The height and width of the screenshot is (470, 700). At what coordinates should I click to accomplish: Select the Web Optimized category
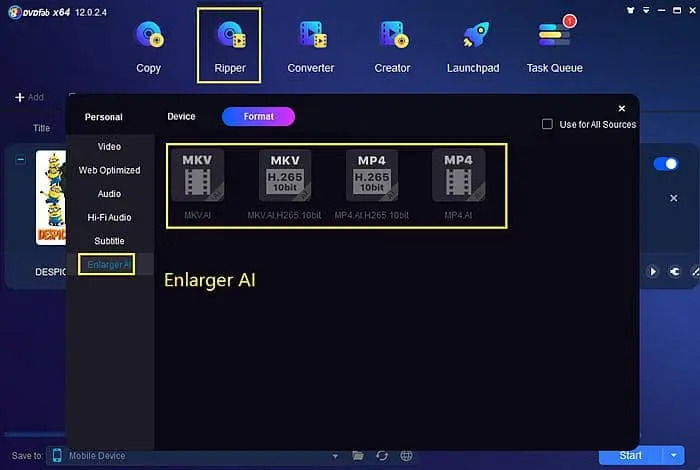pyautogui.click(x=109, y=170)
